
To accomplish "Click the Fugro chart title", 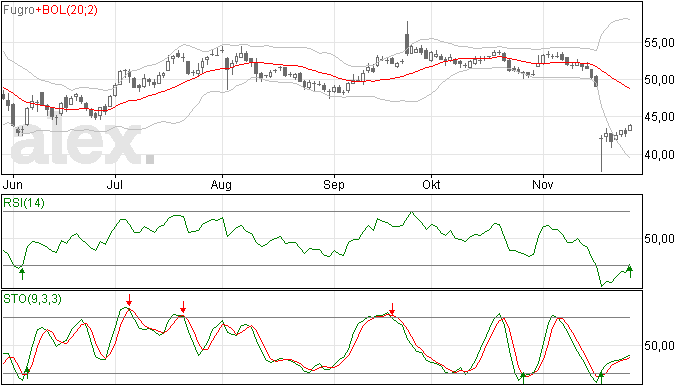I will click(x=19, y=10).
